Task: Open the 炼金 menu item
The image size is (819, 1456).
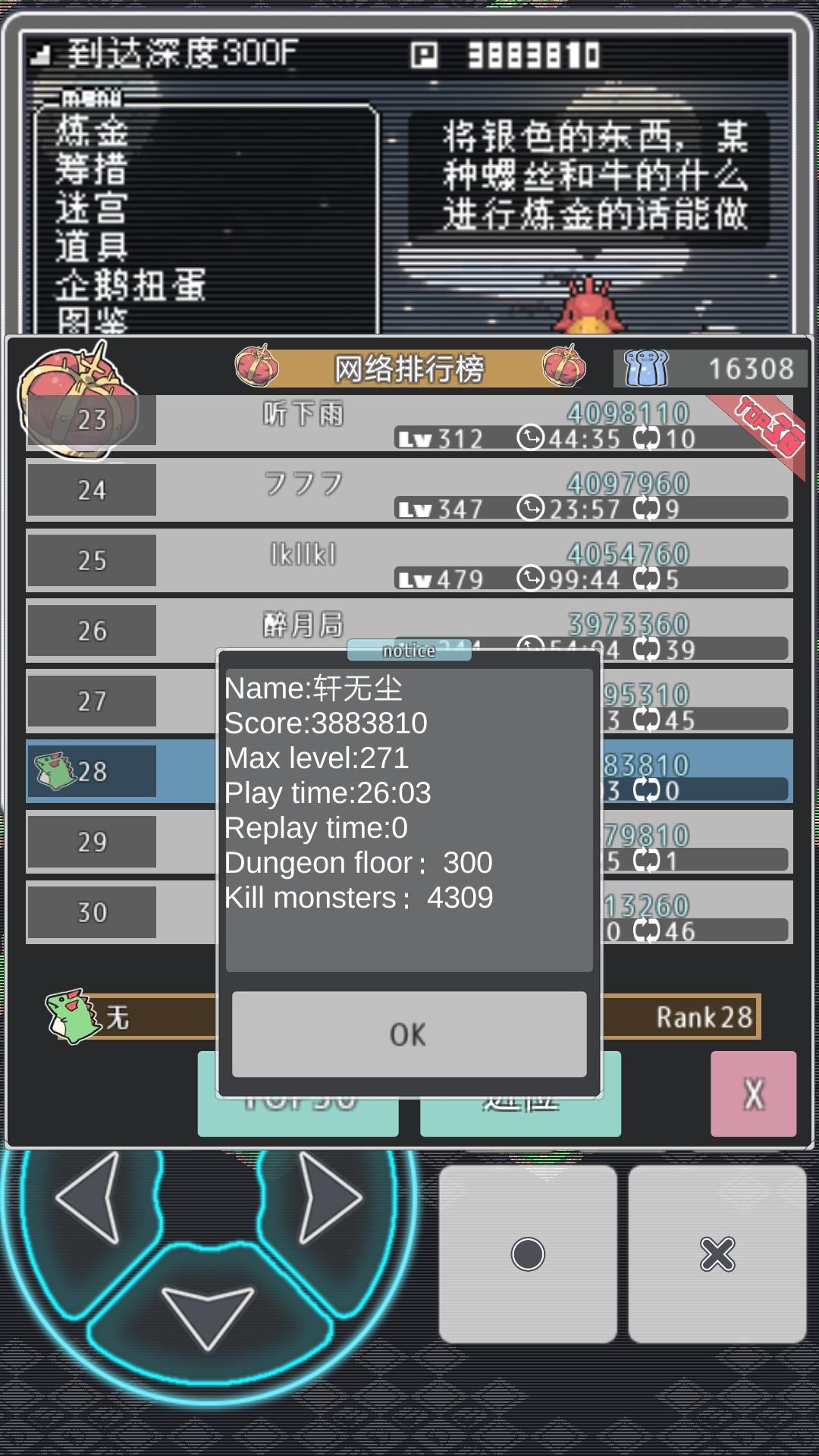Action: pos(92,131)
